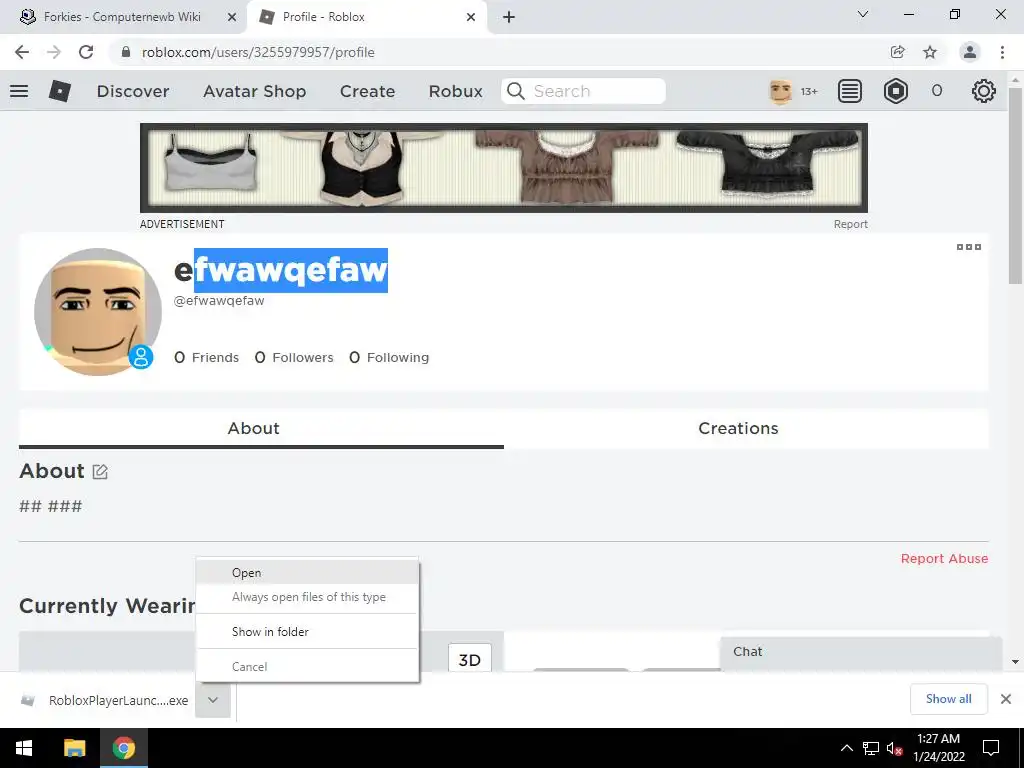The width and height of the screenshot is (1024, 768).
Task: Click the site lock icon in address bar
Action: [x=126, y=52]
